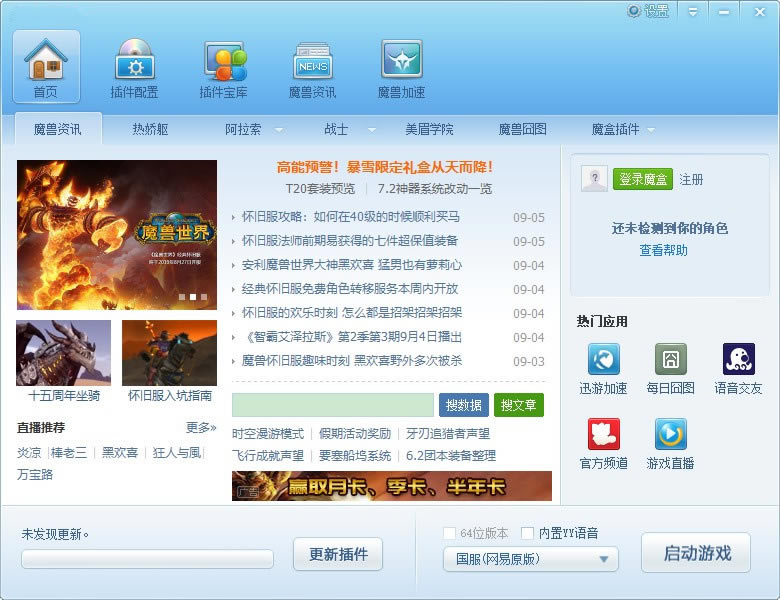The image size is (780, 600).
Task: Open the title bar menu arrow icon
Action: pos(692,11)
